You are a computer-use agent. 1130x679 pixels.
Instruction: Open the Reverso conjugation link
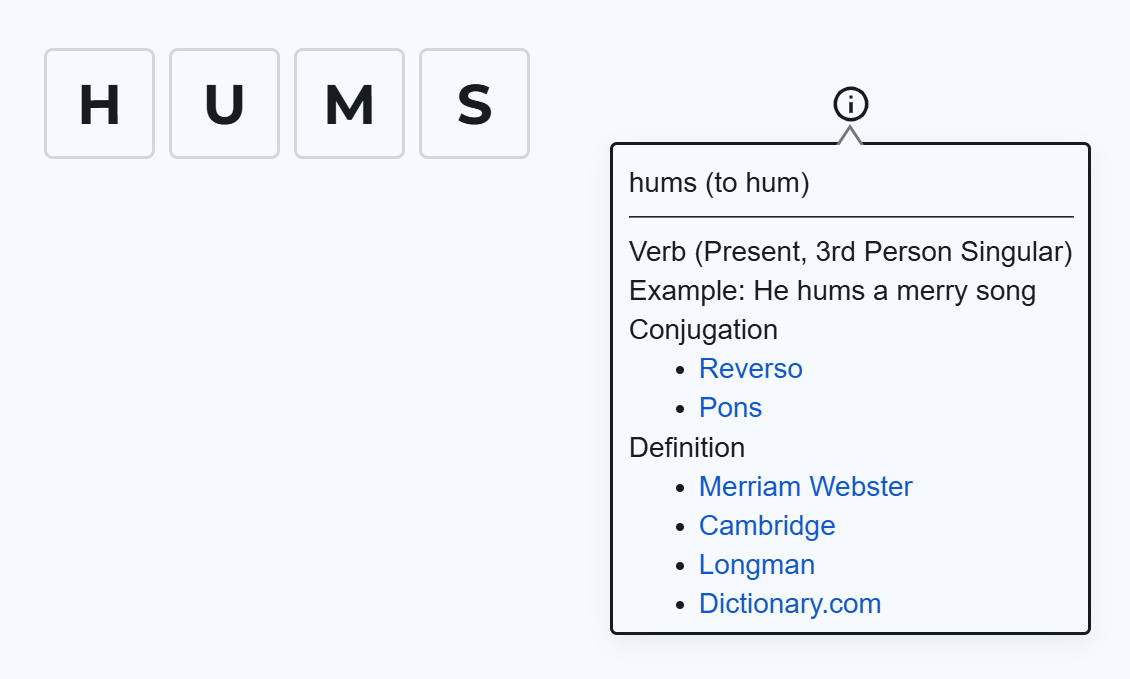coord(750,369)
